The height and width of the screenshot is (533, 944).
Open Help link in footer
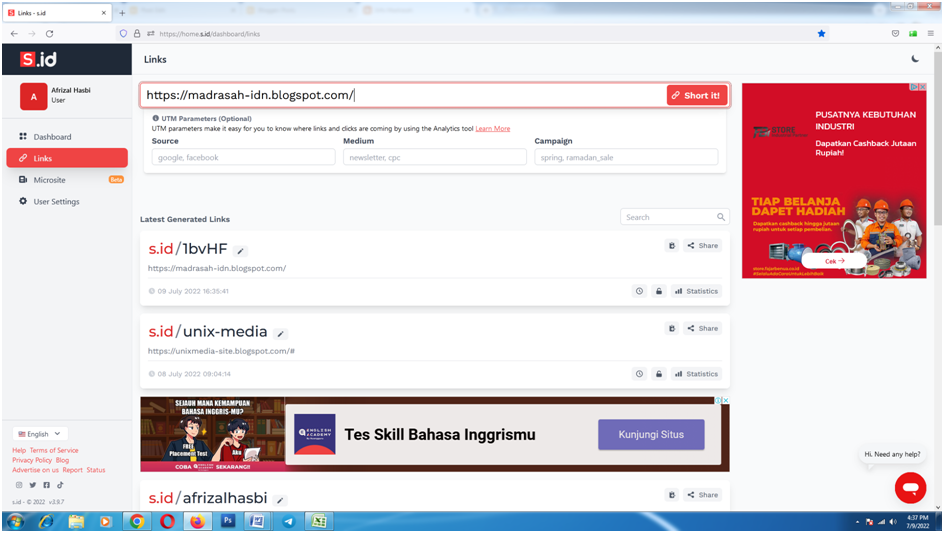tap(19, 450)
